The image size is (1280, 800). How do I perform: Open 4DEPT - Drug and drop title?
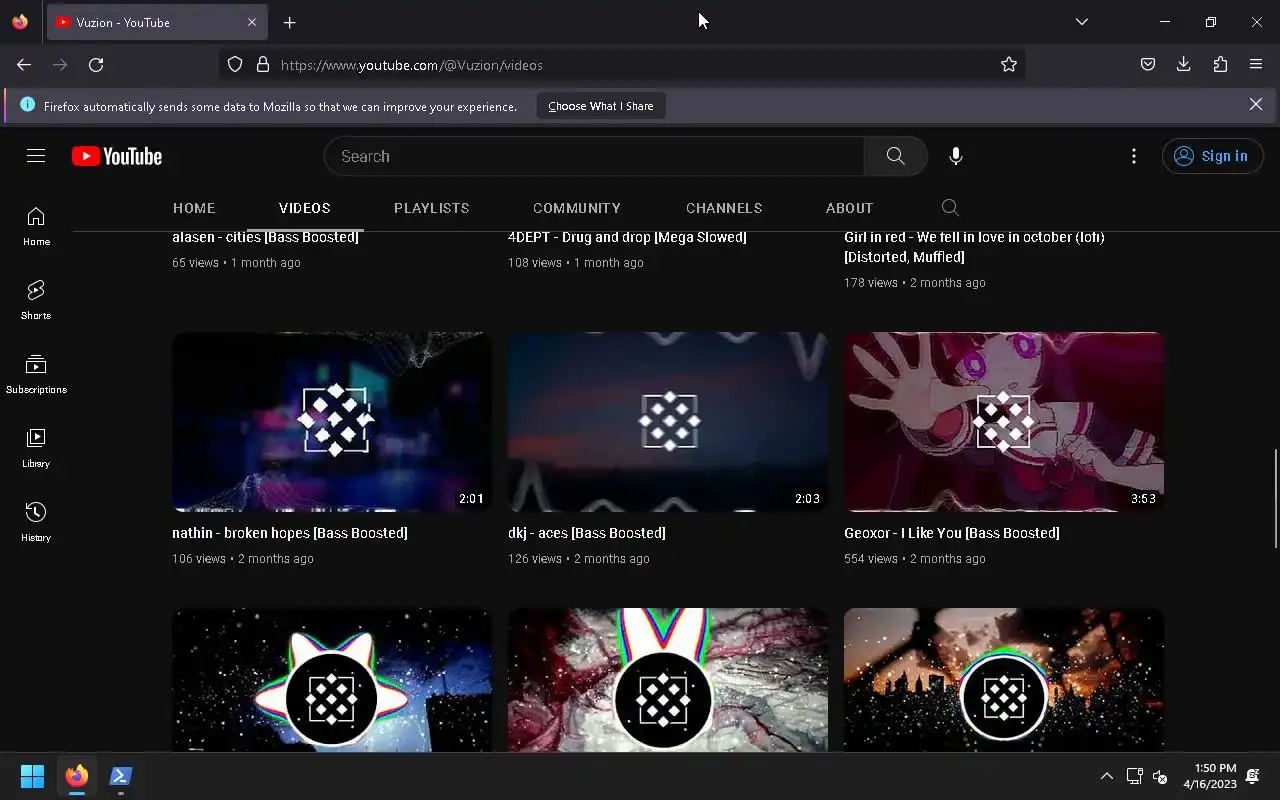[x=627, y=238]
